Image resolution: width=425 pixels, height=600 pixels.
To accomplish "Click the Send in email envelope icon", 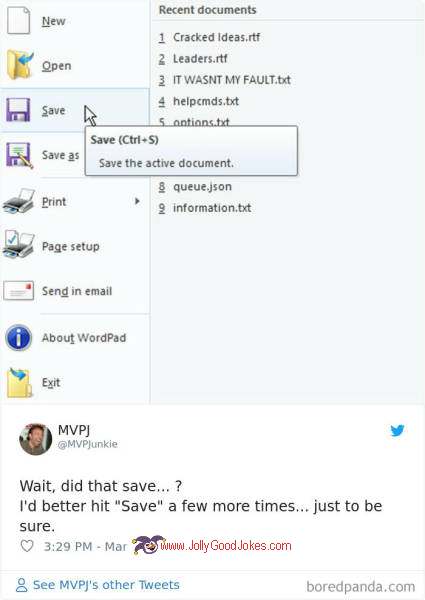I will click(x=18, y=291).
